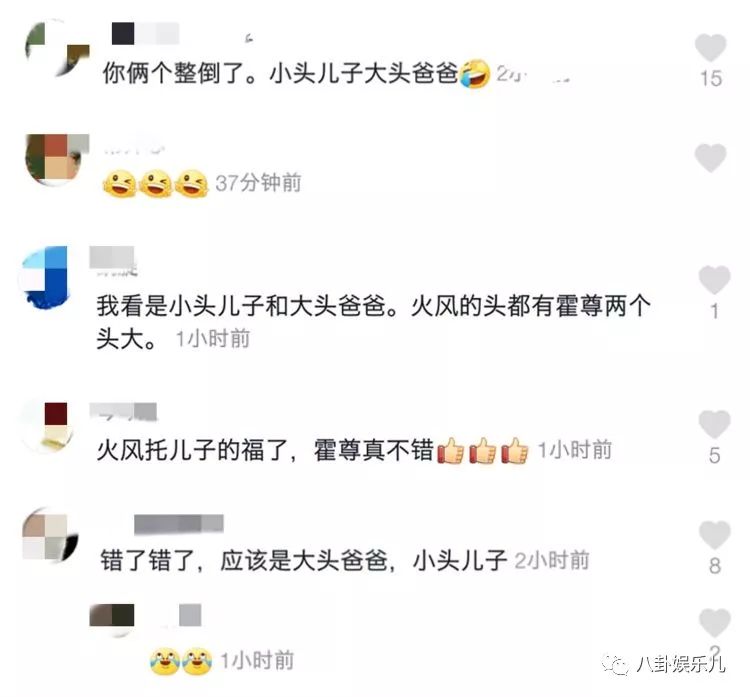Like the crying emoji reply

pyautogui.click(x=714, y=622)
